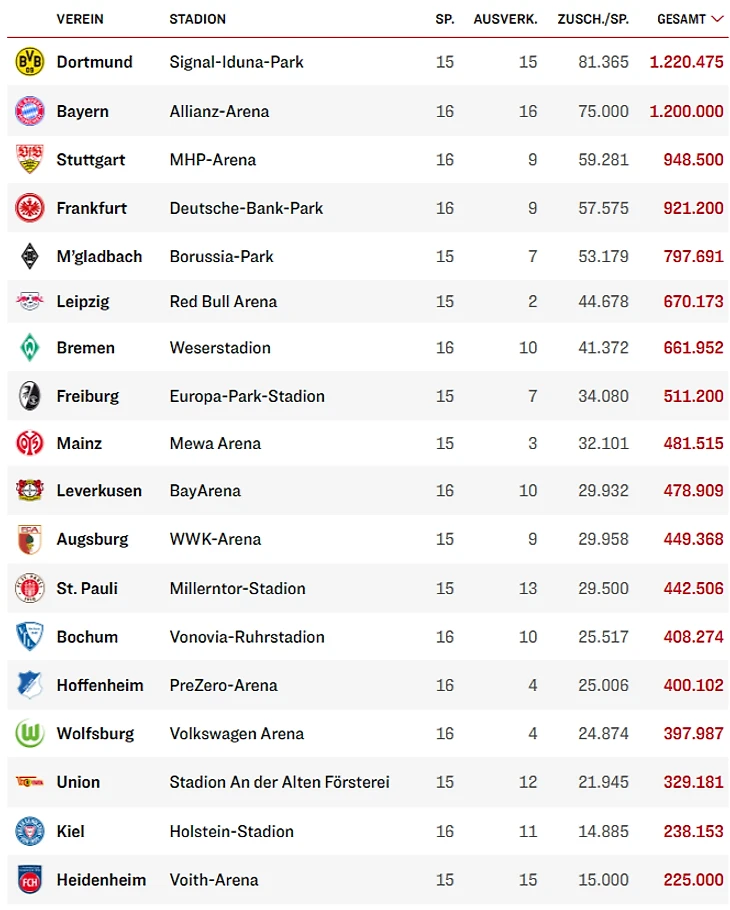Click the Holstein Kiel club logo
Viewport: 730px width, 910px height.
point(29,831)
